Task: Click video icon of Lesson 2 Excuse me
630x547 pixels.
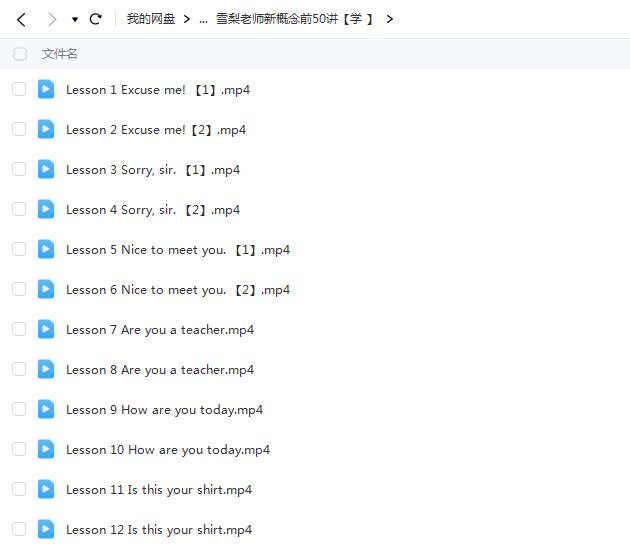Action: 46,129
